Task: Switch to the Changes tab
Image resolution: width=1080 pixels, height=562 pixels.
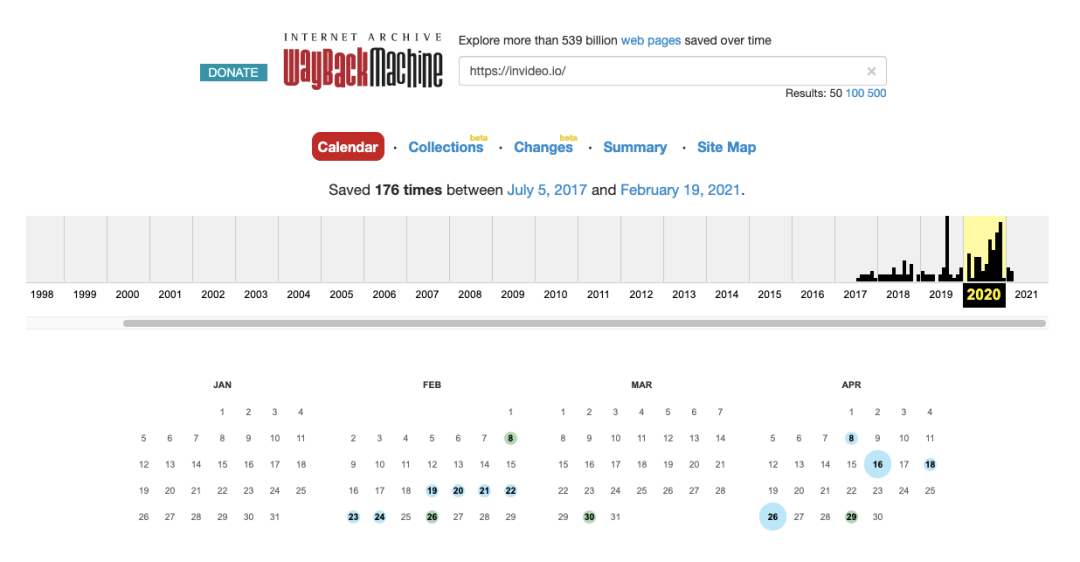Action: pyautogui.click(x=543, y=147)
